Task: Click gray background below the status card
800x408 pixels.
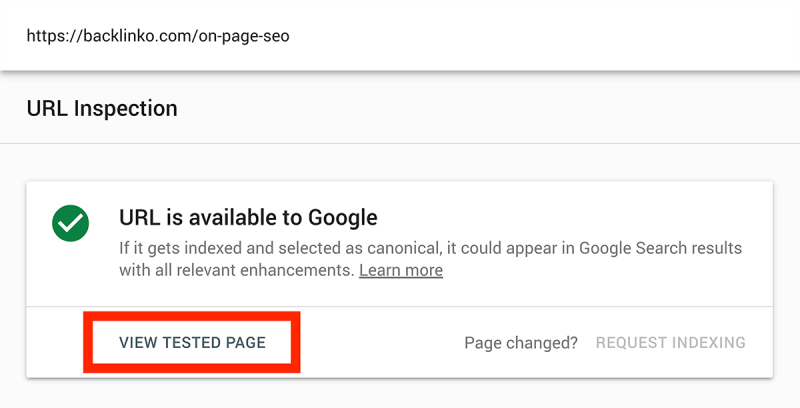Action: pyautogui.click(x=400, y=394)
